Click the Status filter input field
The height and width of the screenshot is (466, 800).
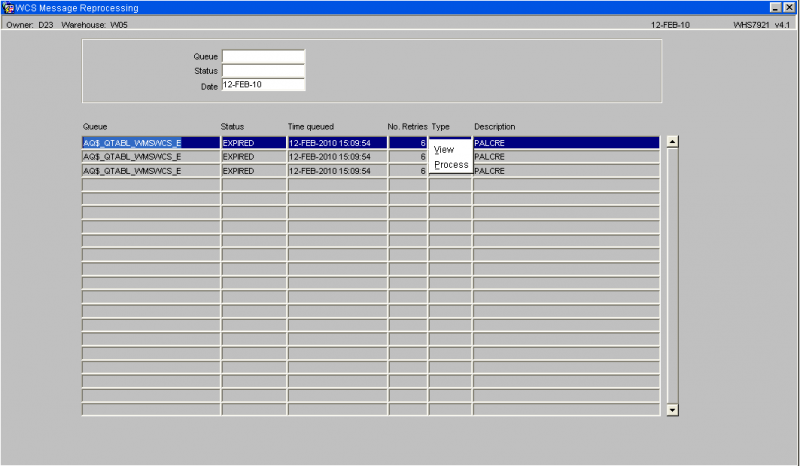click(263, 71)
